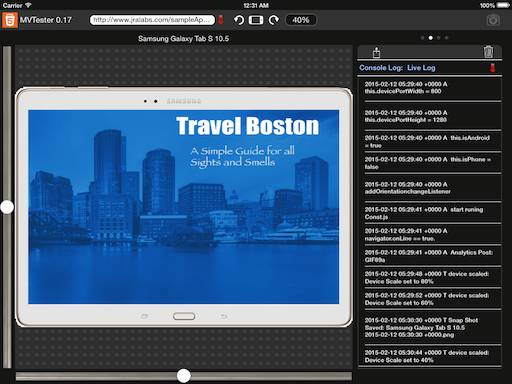Clear console log with trash icon
The height and width of the screenshot is (384, 512).
click(488, 52)
